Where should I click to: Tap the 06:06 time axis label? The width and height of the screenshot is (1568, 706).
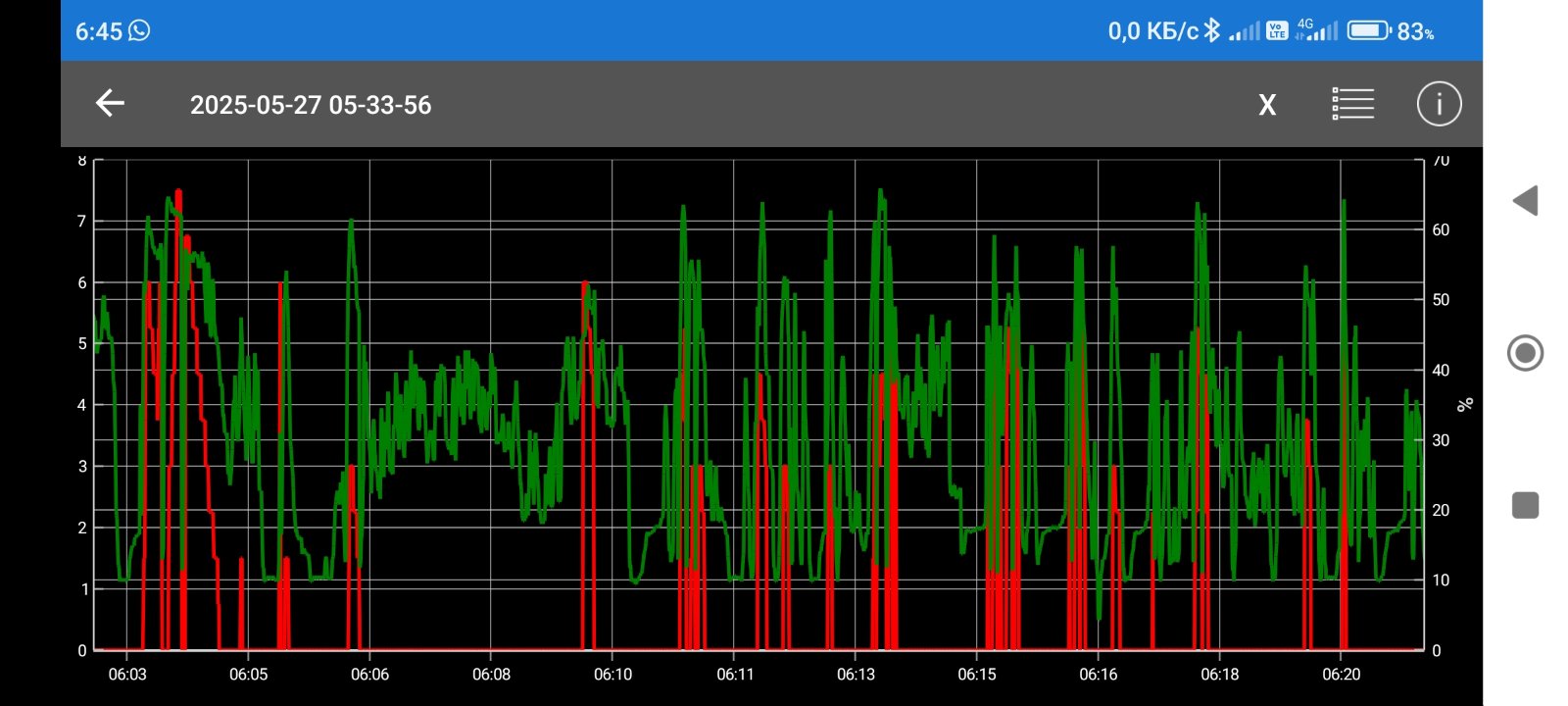point(369,675)
